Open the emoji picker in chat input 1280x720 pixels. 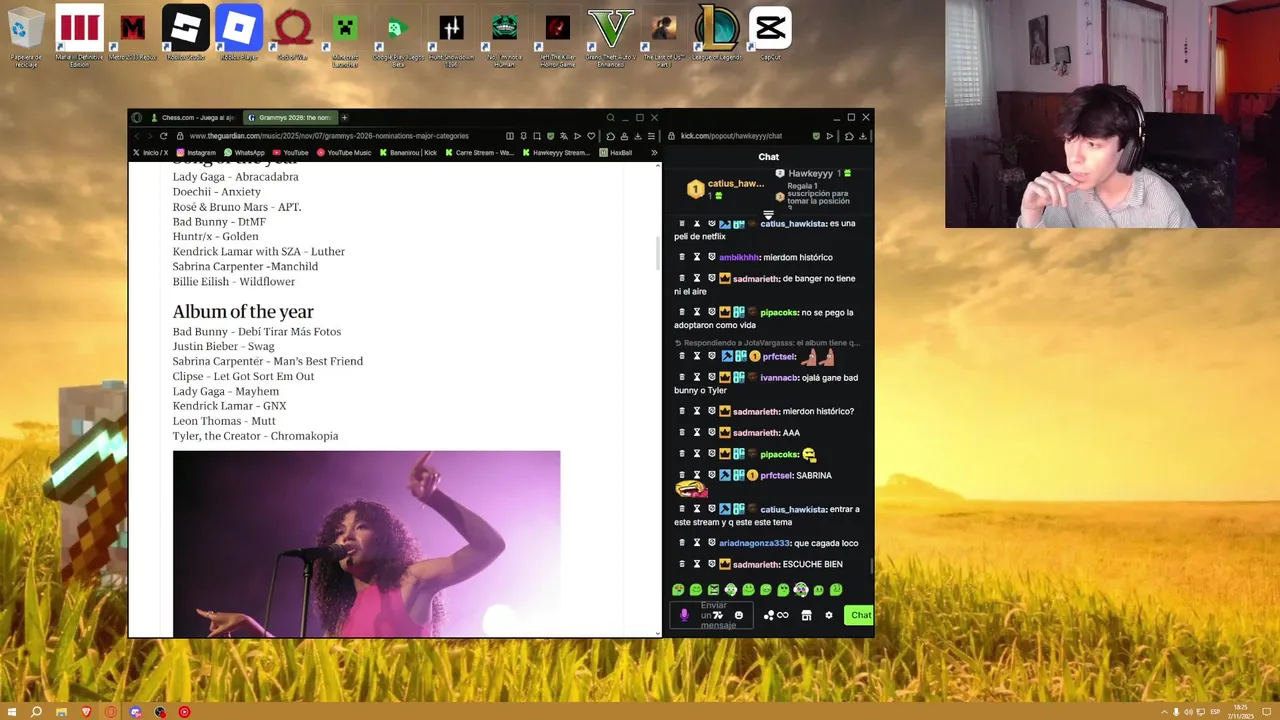(x=739, y=616)
